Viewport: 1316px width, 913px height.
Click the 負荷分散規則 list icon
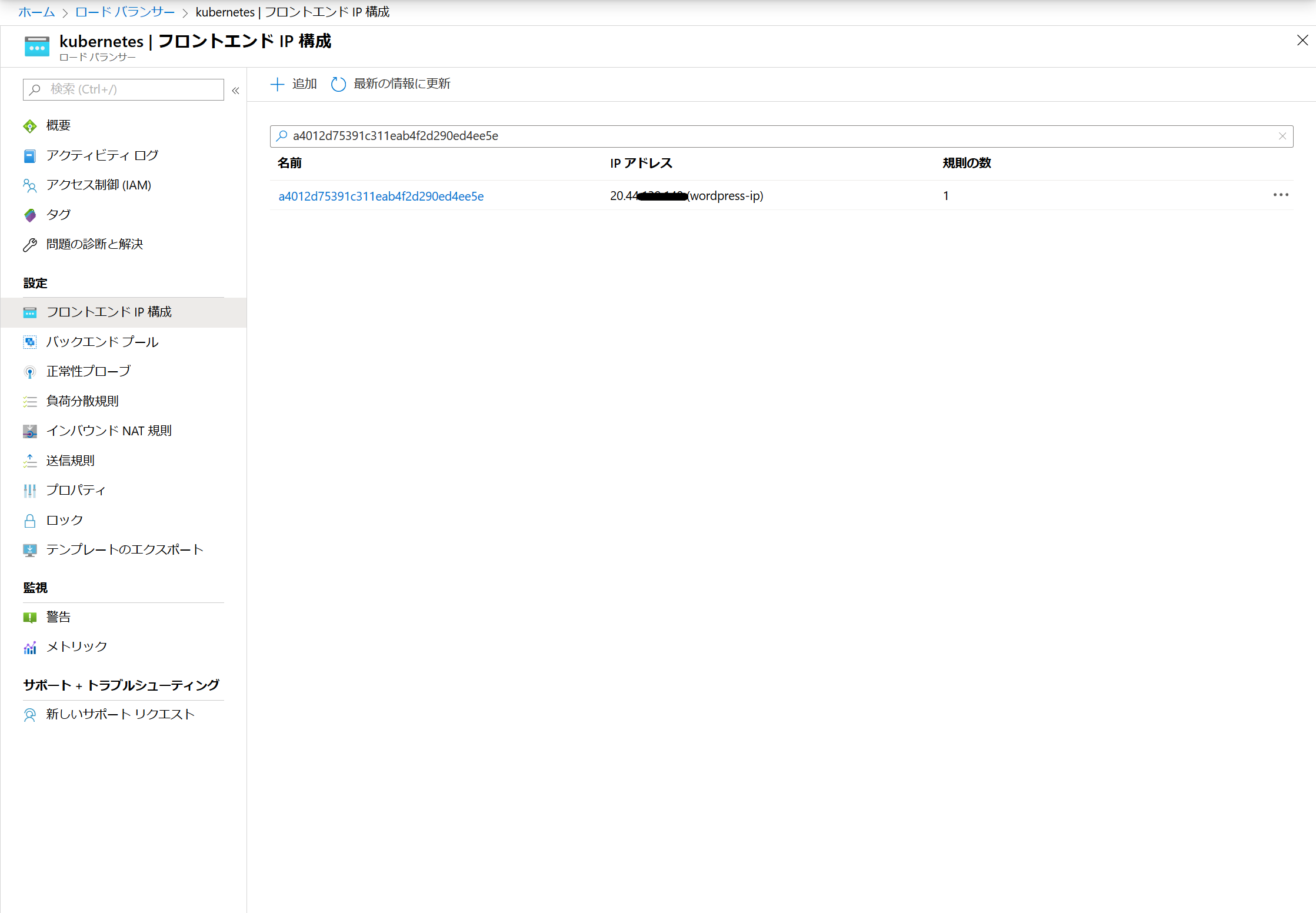pos(30,401)
